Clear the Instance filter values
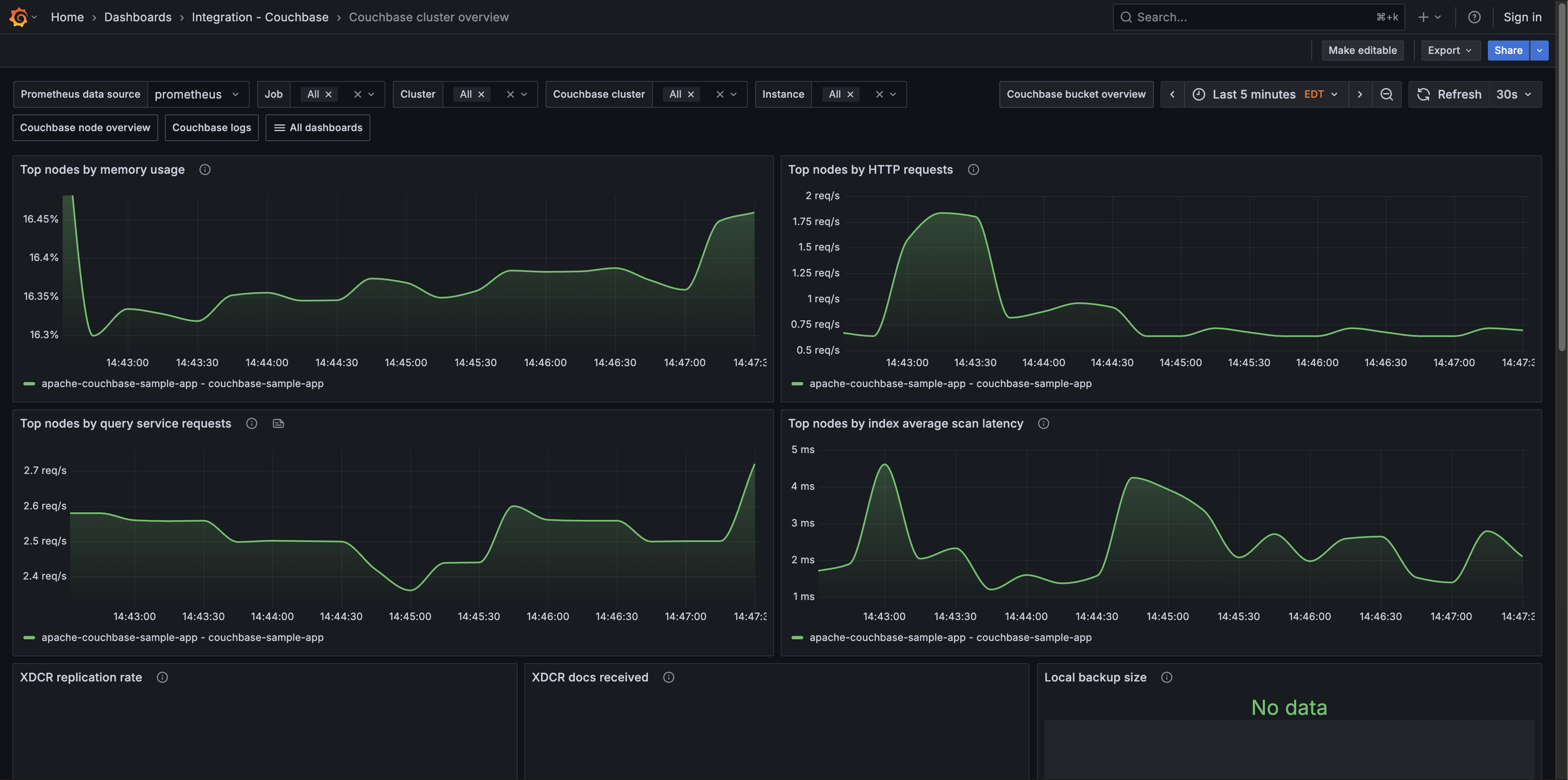The image size is (1568, 780). point(879,94)
